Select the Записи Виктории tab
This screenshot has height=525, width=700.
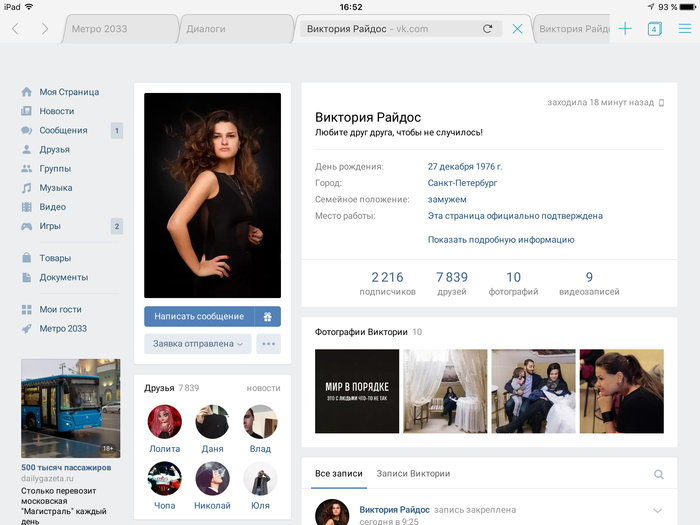[412, 473]
